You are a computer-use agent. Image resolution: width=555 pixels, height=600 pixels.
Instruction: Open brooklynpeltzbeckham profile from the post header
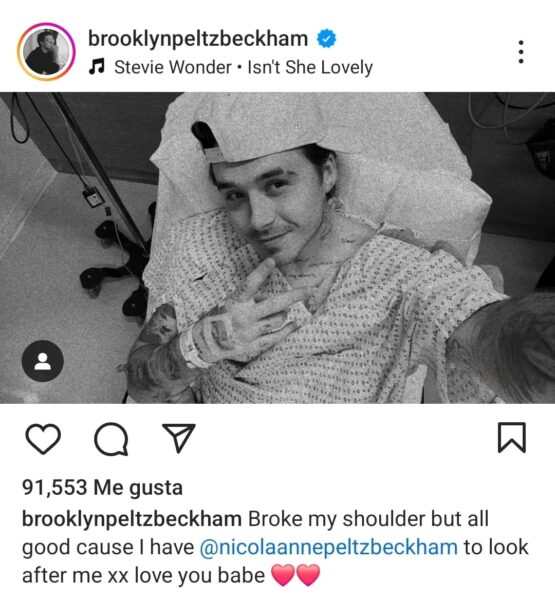tap(198, 39)
